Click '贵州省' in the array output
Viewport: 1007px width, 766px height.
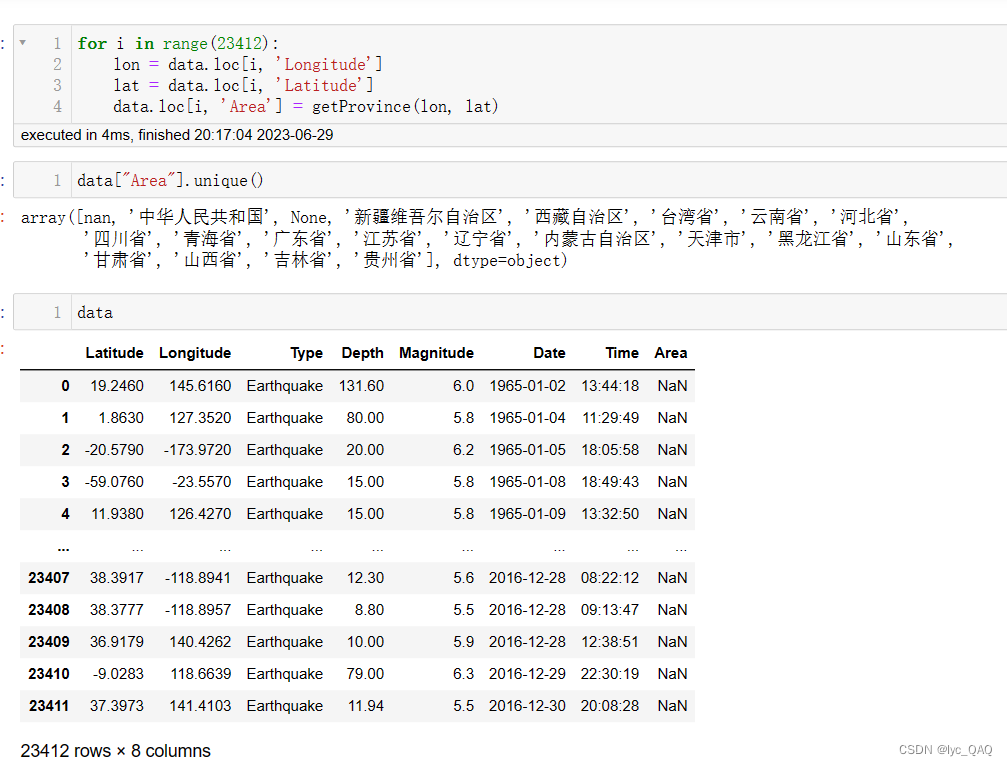(392, 260)
